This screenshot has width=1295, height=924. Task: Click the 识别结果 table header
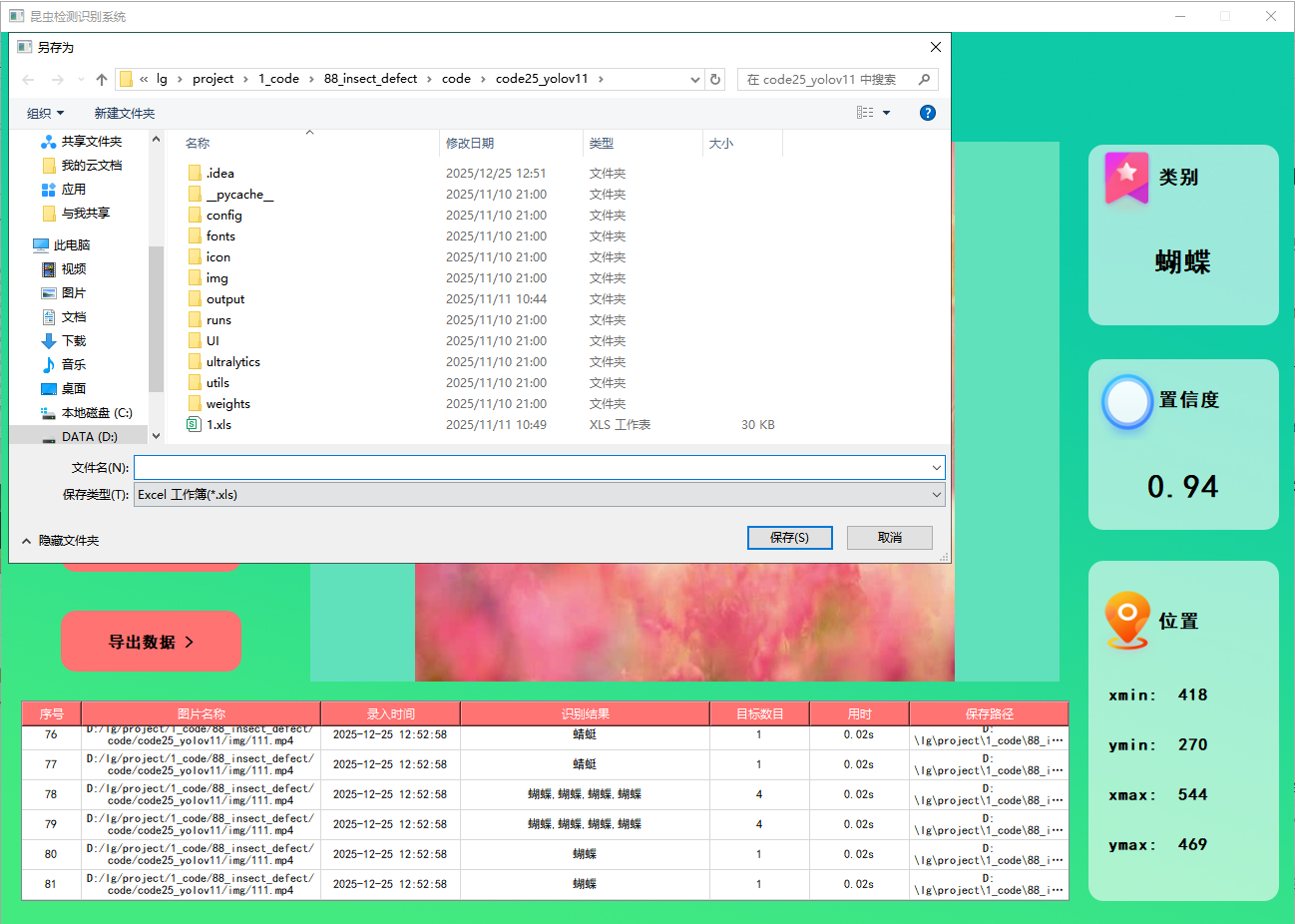[x=585, y=713]
